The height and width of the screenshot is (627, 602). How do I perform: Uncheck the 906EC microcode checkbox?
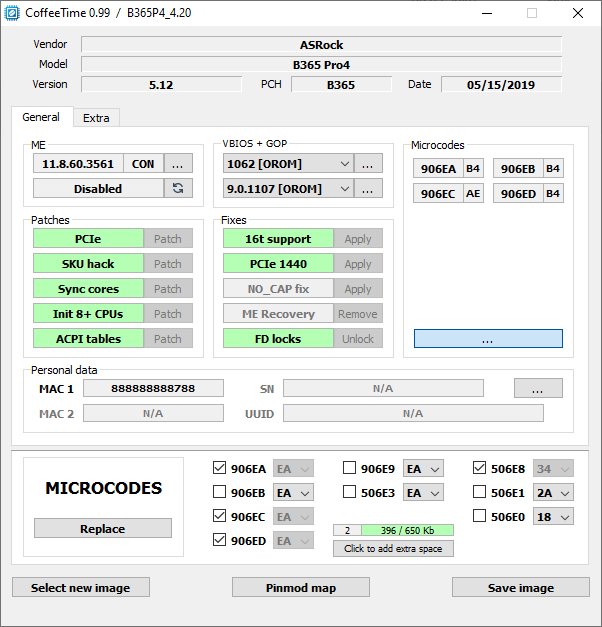pos(219,516)
